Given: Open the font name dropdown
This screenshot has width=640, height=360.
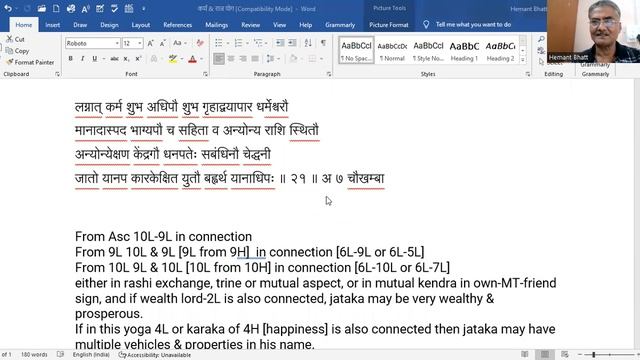Looking at the screenshot, I should click(117, 43).
